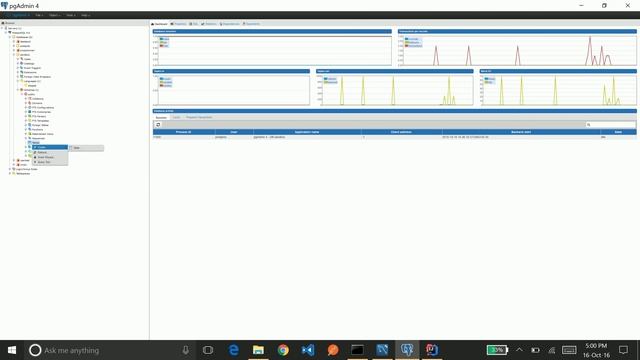
Task: Open the Locks tab in Database activity
Action: pos(176,117)
